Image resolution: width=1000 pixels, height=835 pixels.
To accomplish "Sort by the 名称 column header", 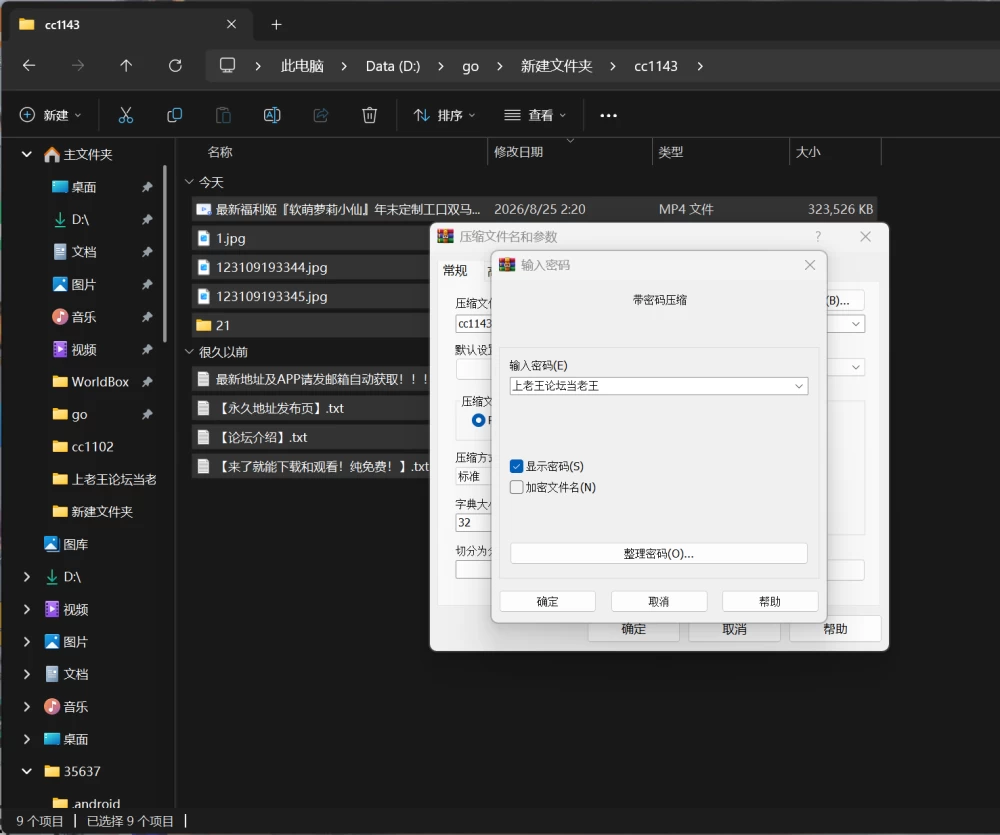I will (x=220, y=152).
